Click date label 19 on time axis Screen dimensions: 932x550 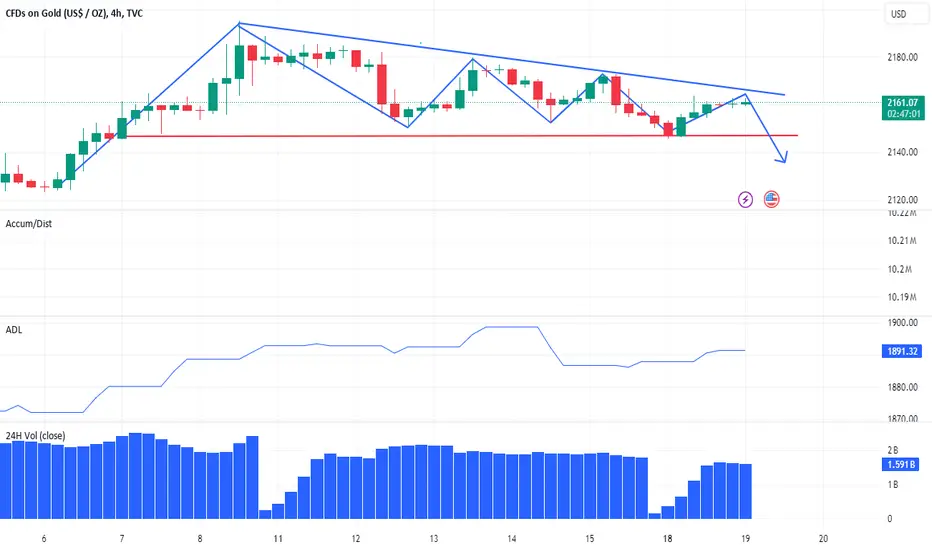[x=745, y=539]
